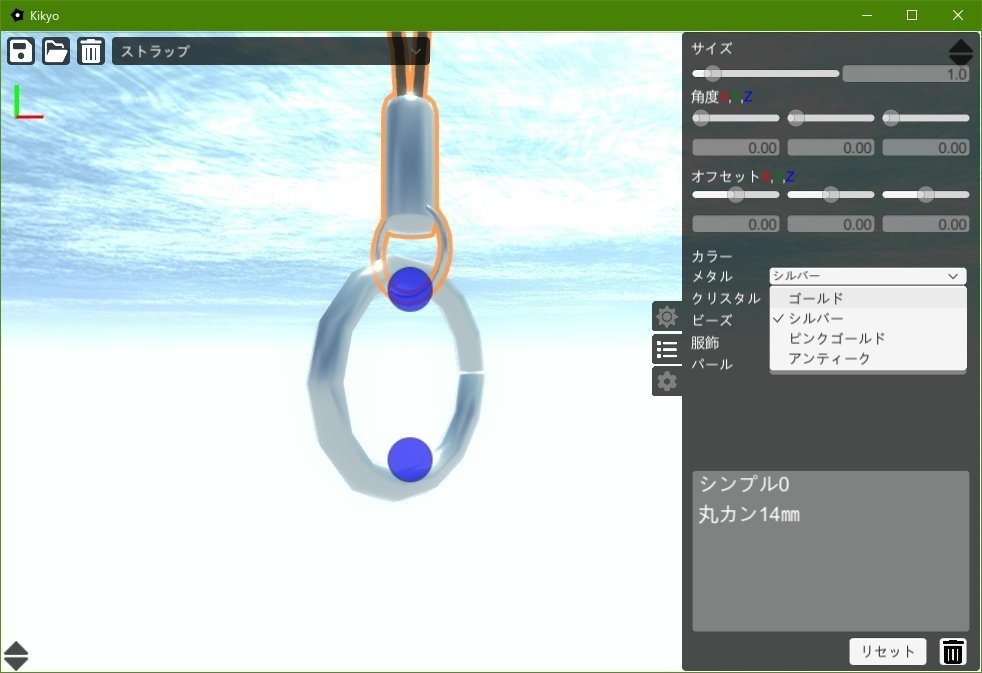Click the up/down arrows at bottom-left corner
Viewport: 982px width, 673px height.
[x=16, y=655]
